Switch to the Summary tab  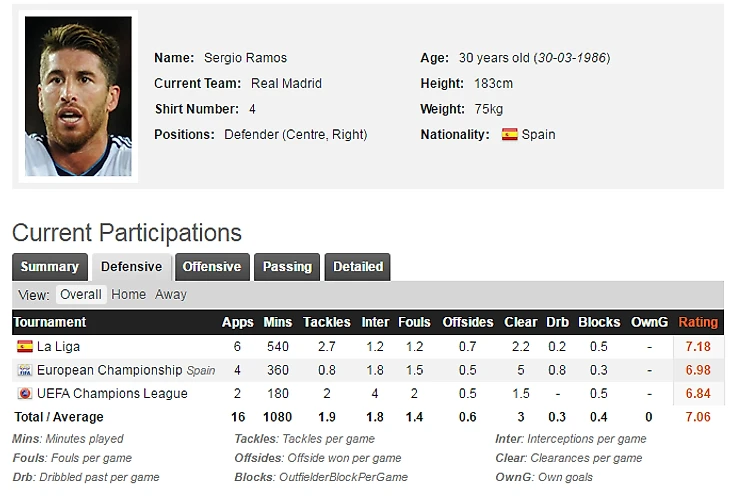point(50,267)
